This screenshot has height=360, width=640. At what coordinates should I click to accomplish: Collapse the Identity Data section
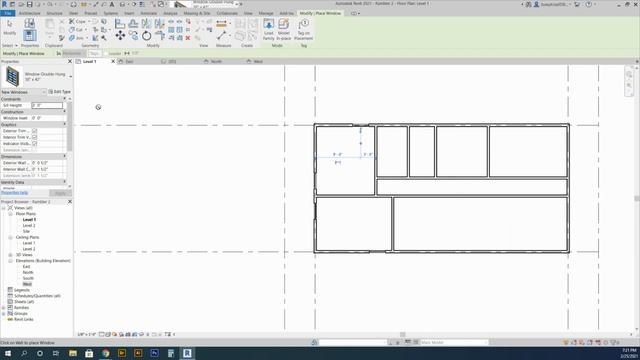(x=64, y=182)
